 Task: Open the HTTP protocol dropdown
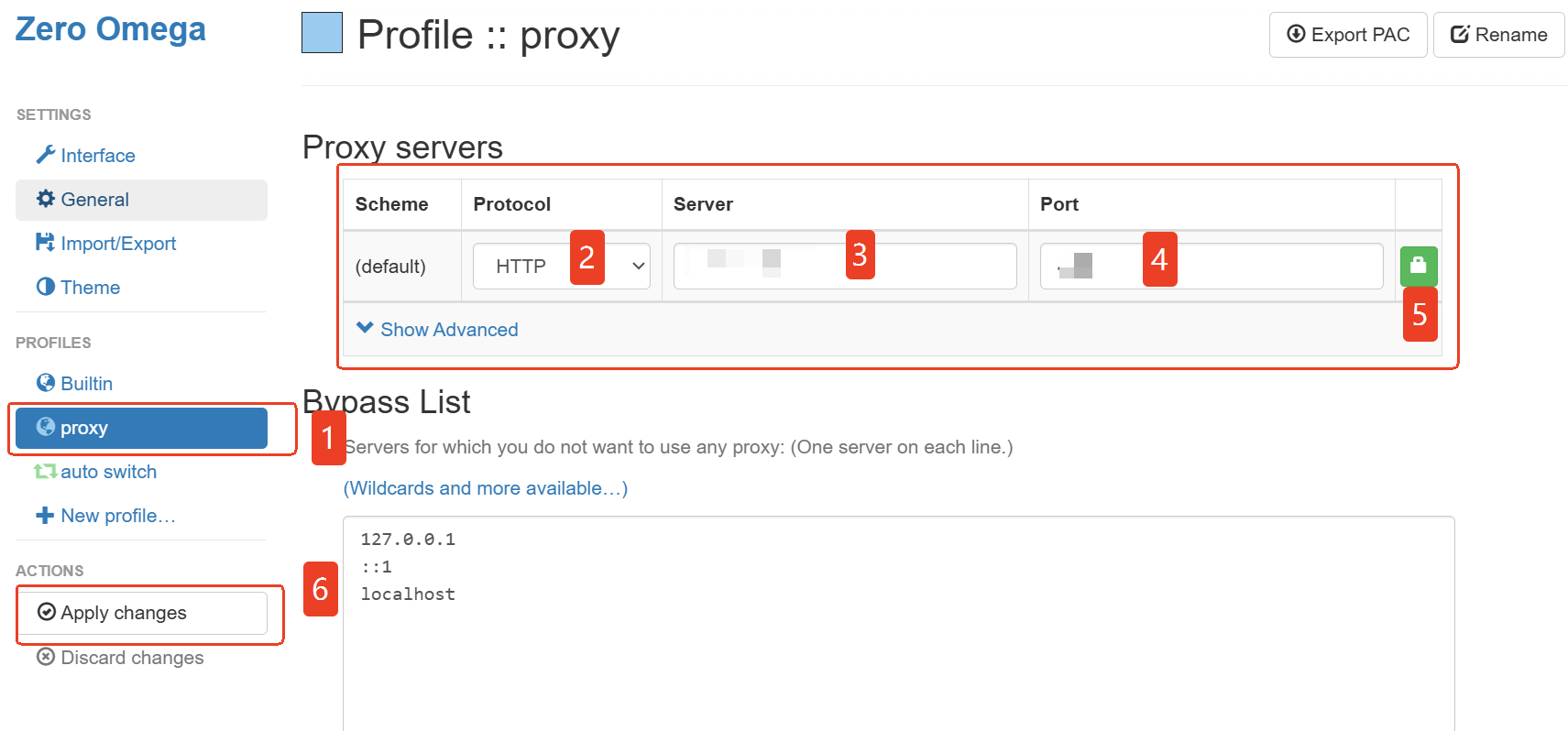561,267
